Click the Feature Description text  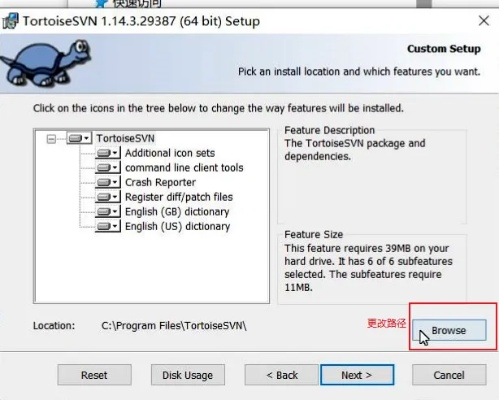pos(355,150)
